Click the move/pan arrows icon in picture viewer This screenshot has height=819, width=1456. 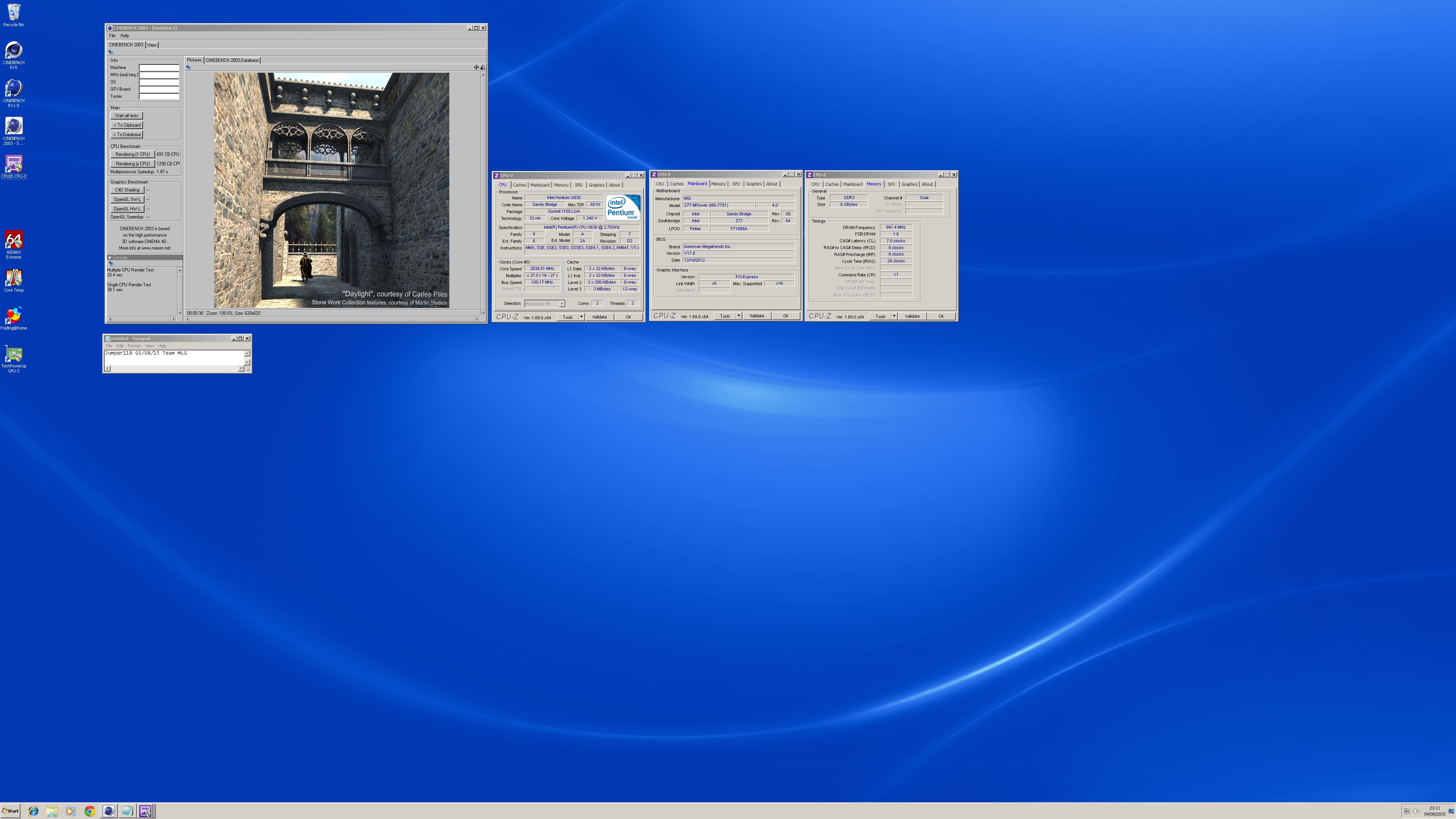(x=476, y=67)
